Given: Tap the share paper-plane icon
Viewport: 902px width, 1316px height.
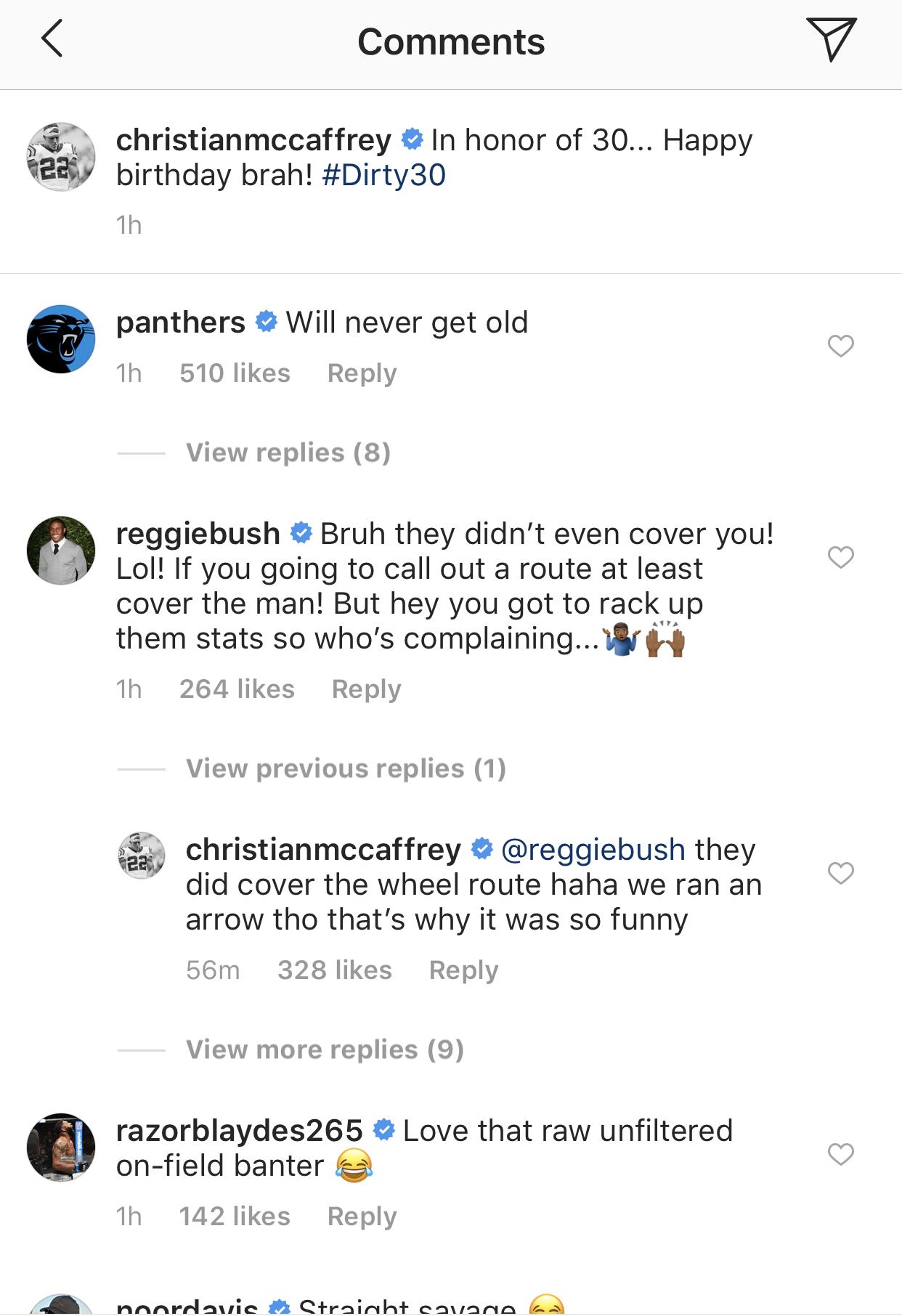Looking at the screenshot, I should click(831, 39).
